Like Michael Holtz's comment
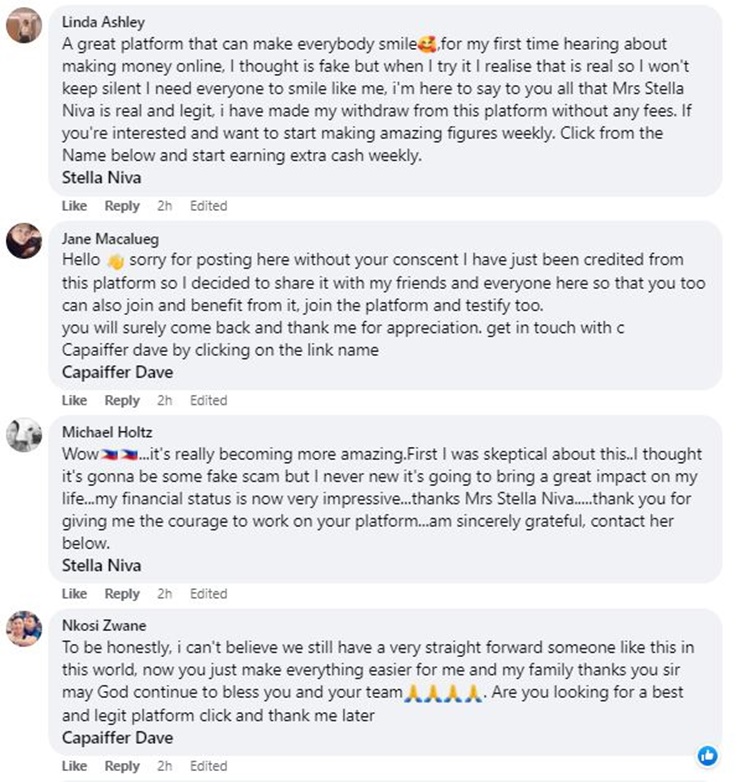 (x=75, y=594)
